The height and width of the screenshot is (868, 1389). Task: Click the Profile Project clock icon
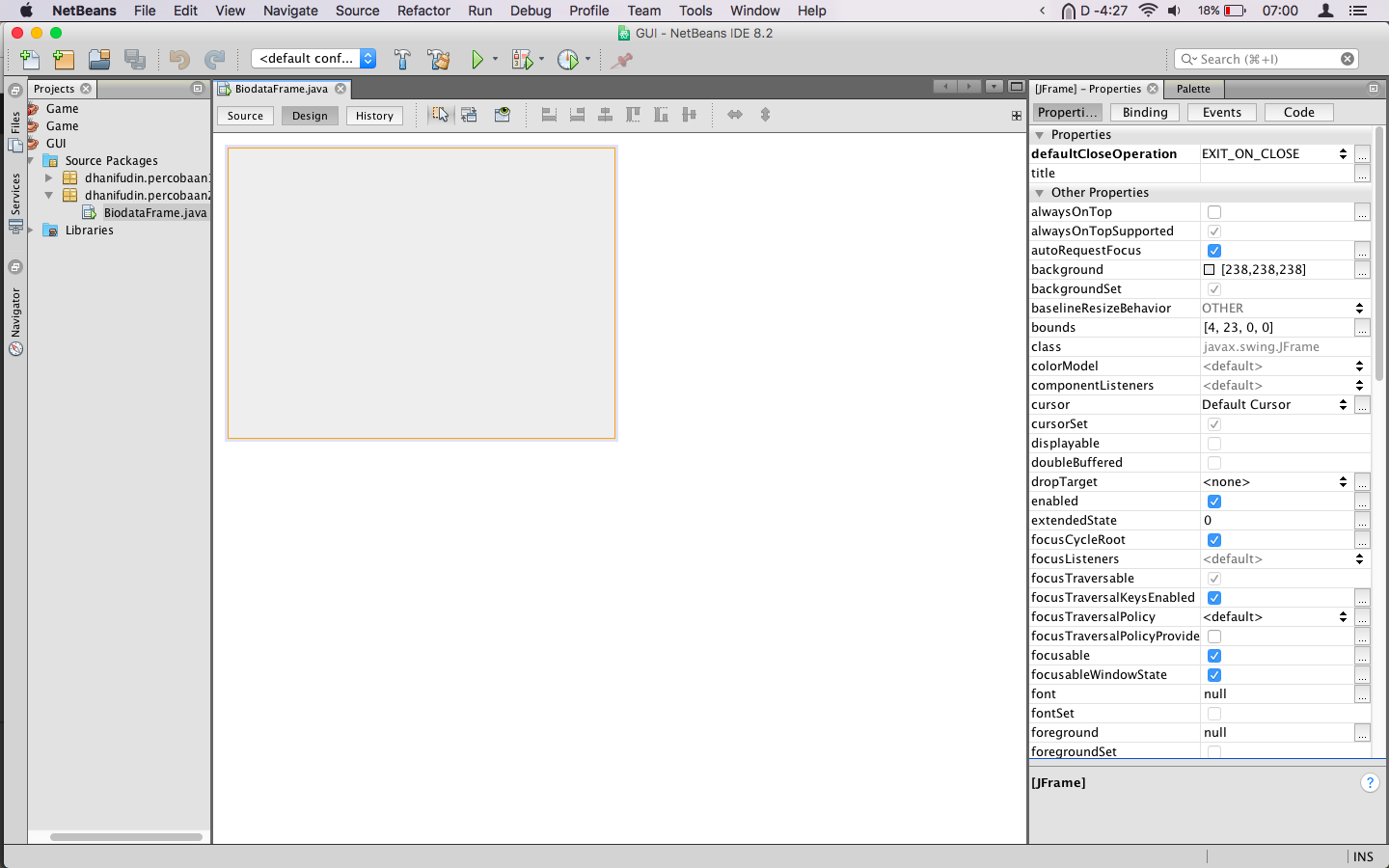pos(568,60)
